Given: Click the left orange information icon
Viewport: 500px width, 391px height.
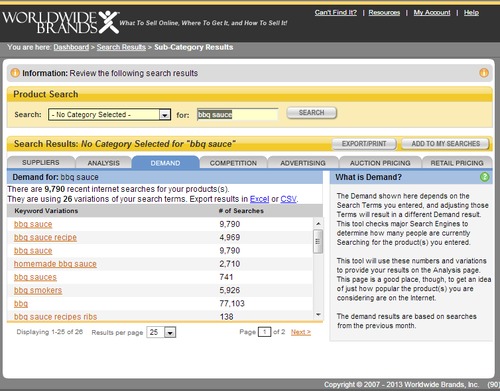Looking at the screenshot, I should pos(15,73).
